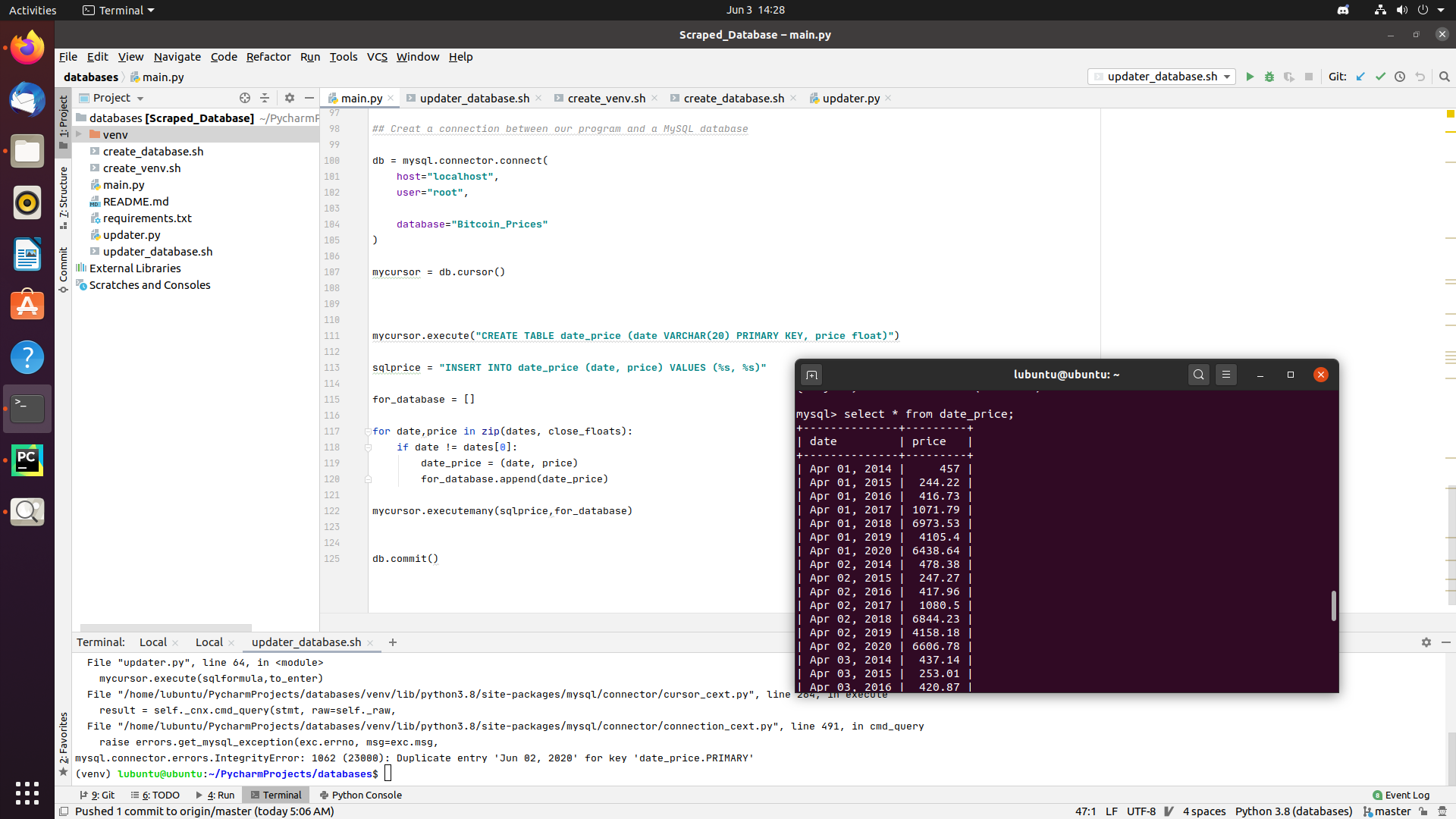Expand the venv folder in project tree

click(79, 134)
